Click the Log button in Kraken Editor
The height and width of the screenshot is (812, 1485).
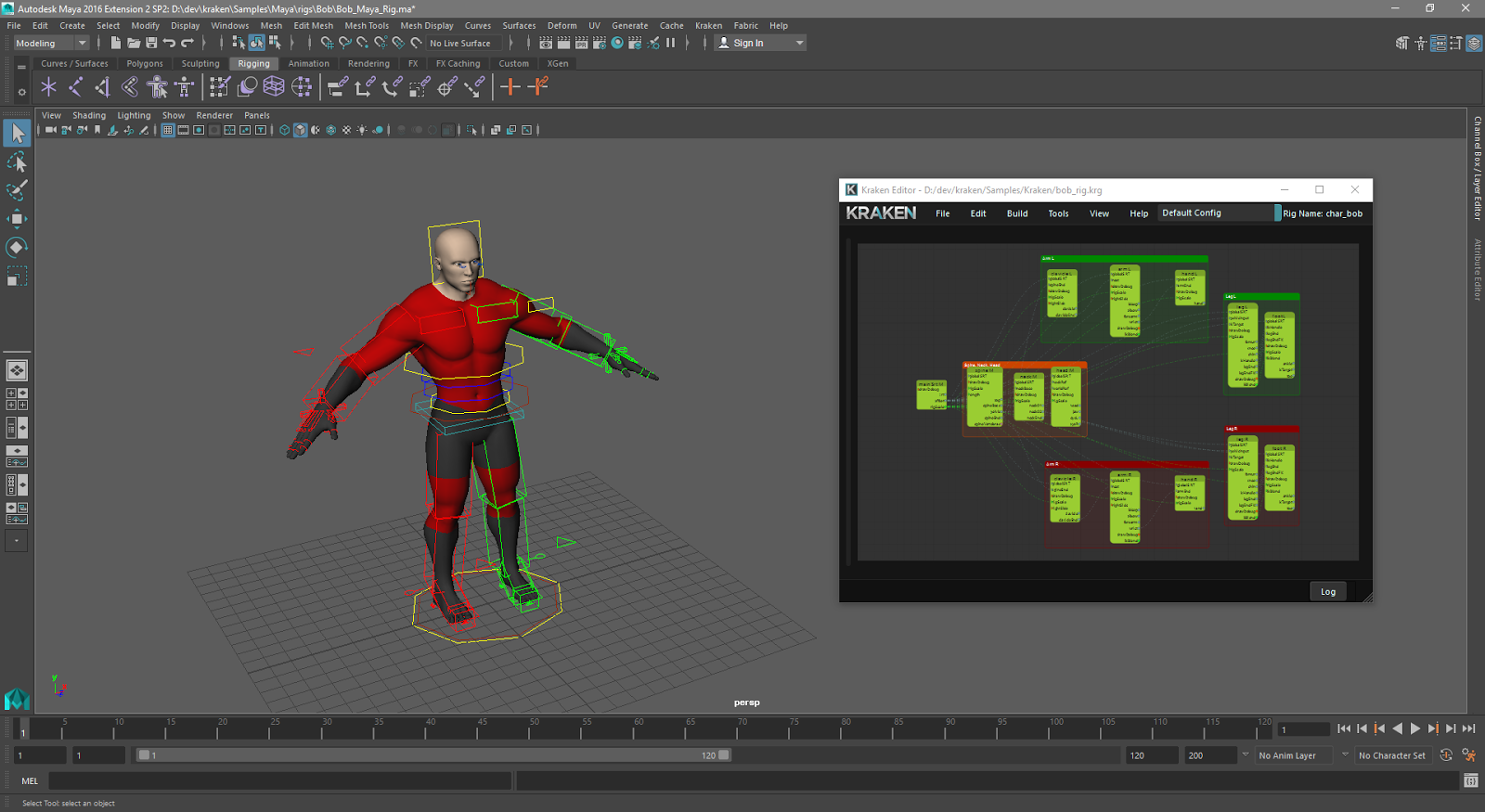click(x=1328, y=592)
